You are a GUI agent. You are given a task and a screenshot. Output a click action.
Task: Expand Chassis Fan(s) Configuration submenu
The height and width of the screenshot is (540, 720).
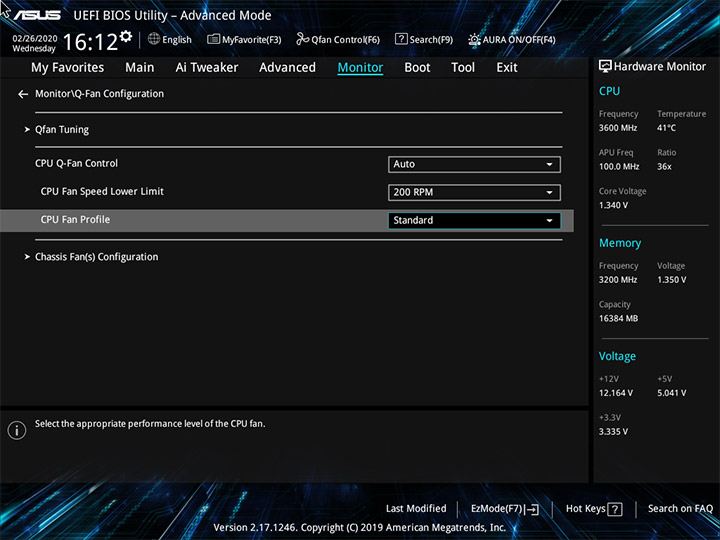[96, 257]
